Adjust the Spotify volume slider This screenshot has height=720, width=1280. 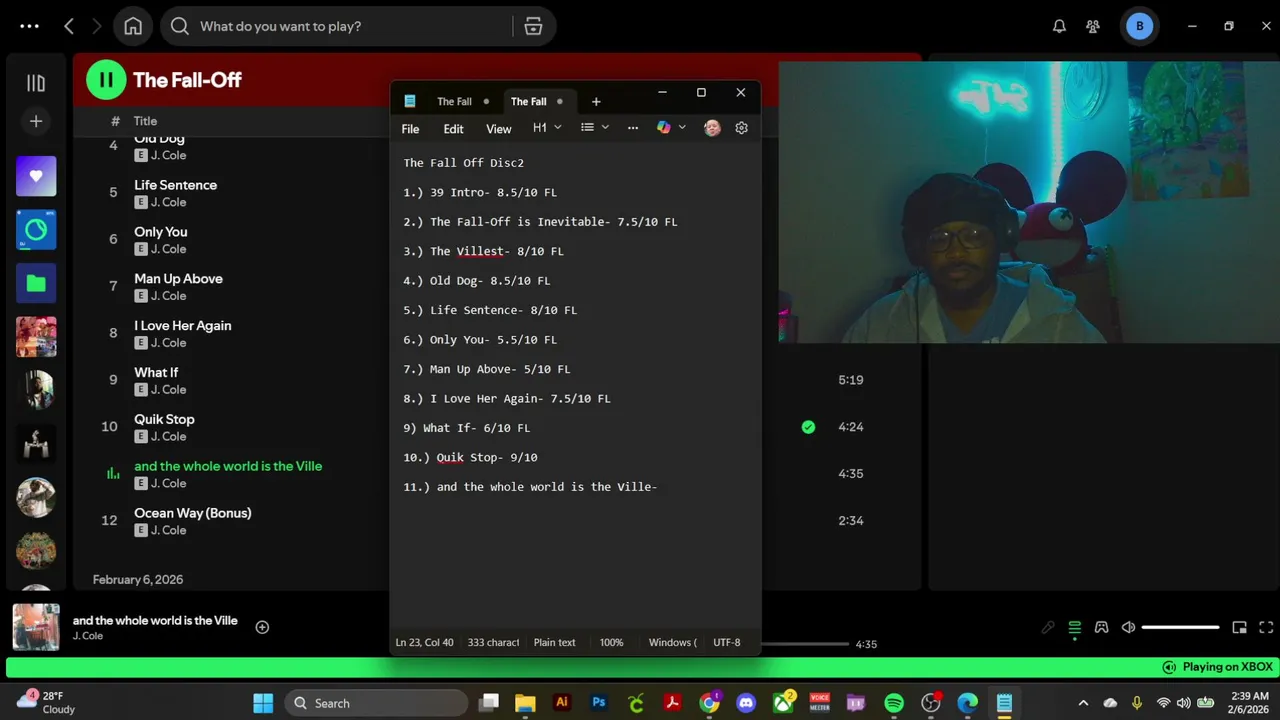coord(1180,627)
